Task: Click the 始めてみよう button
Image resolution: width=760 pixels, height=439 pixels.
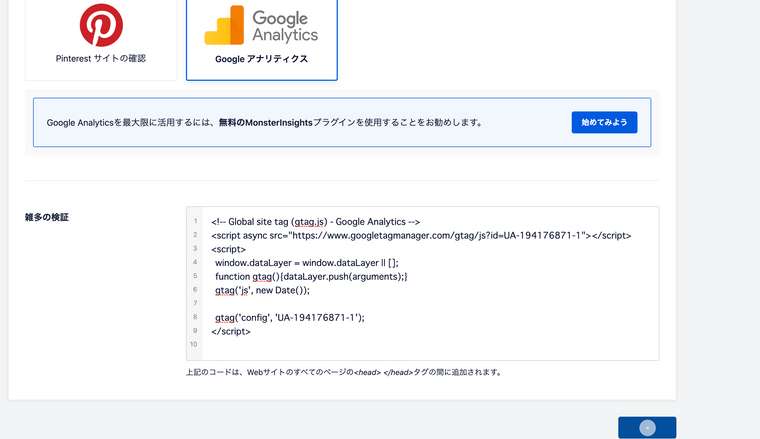Action: click(604, 122)
